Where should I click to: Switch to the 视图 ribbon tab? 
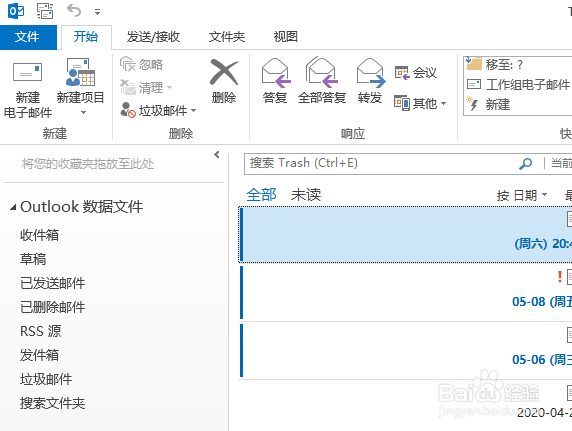coord(286,37)
